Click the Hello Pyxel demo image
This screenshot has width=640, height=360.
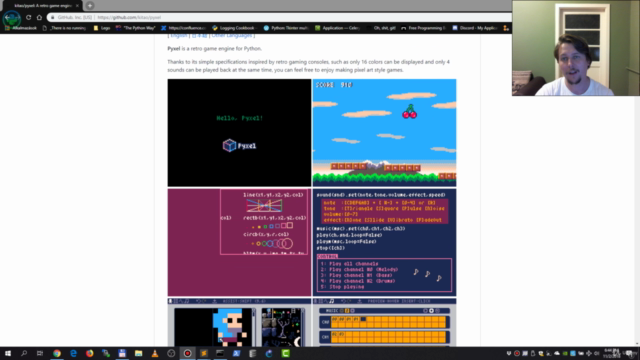tap(239, 133)
